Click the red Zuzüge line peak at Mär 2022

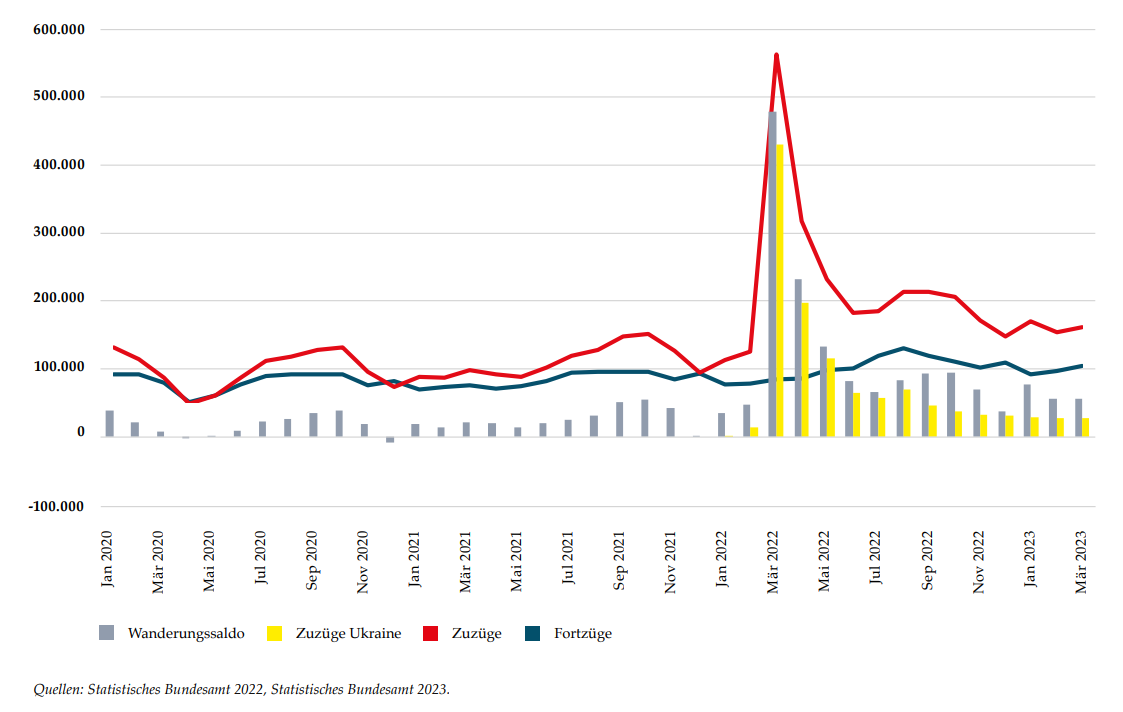point(776,55)
